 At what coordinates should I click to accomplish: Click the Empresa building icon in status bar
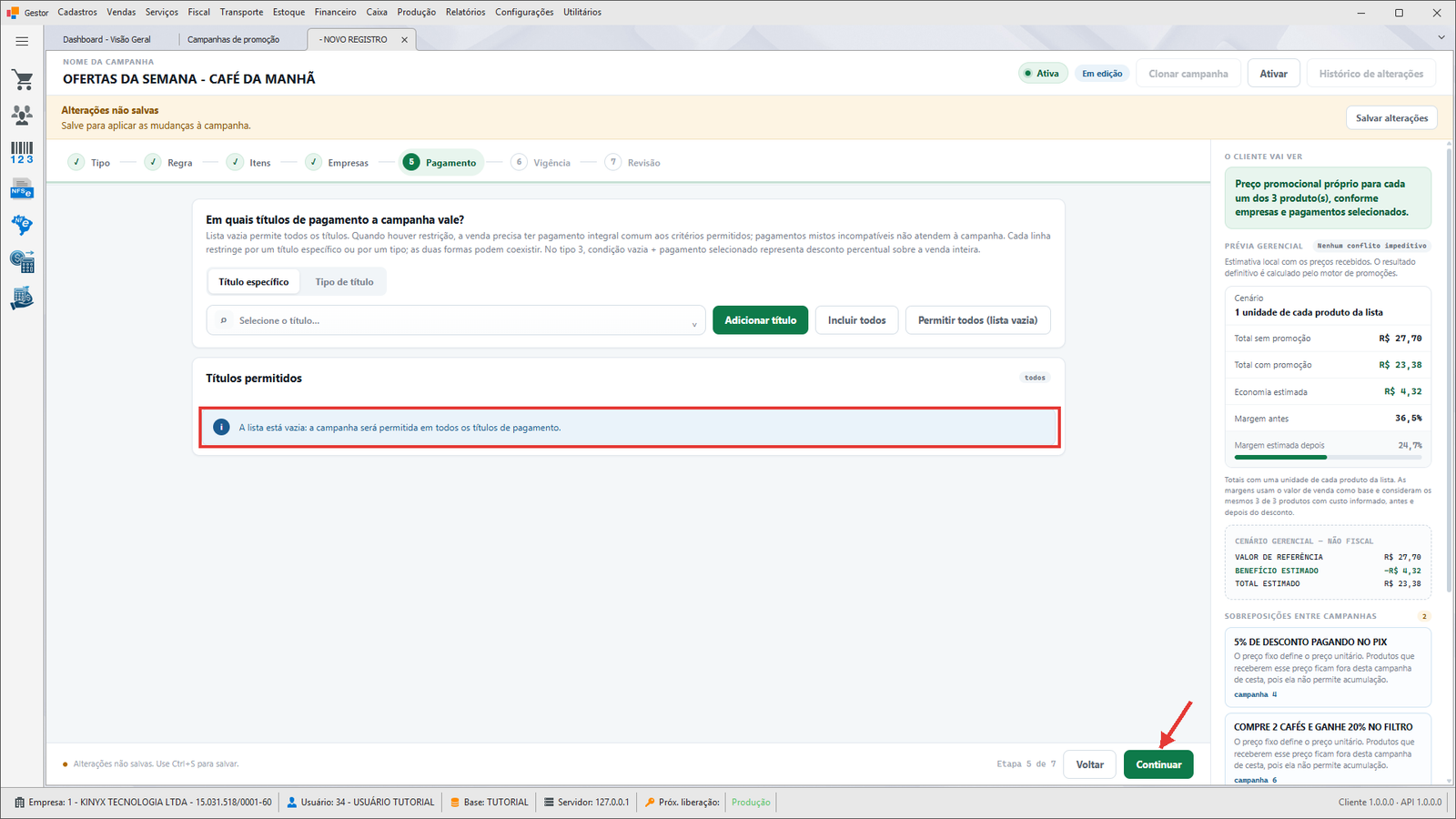click(19, 803)
